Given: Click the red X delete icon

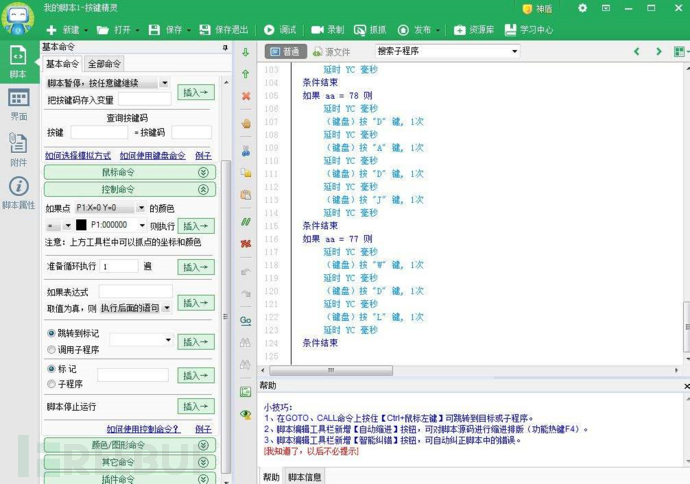Looking at the screenshot, I should (246, 96).
